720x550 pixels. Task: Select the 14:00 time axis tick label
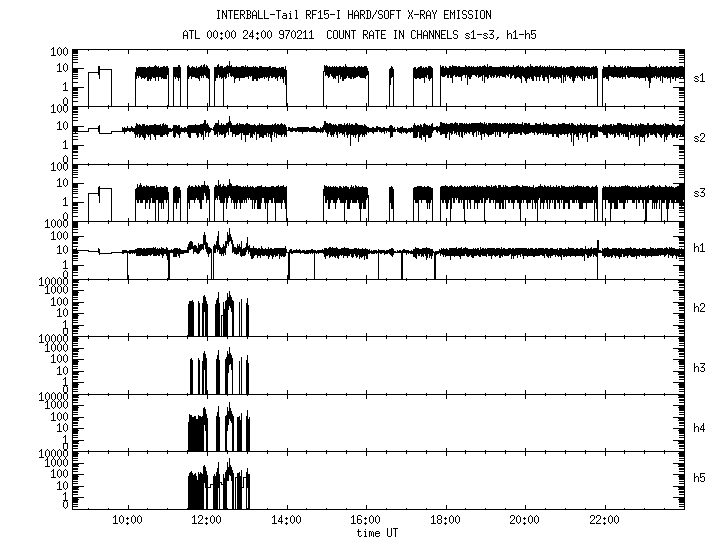pos(286,520)
